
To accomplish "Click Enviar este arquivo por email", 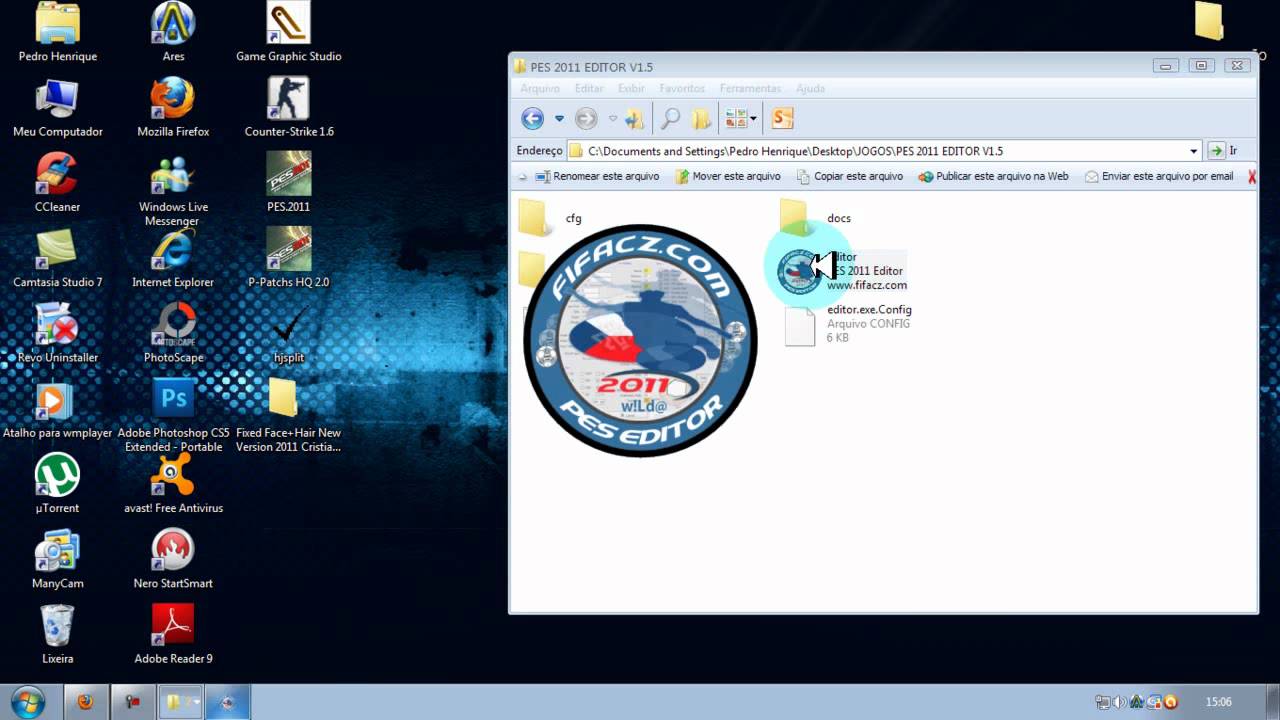I will point(1159,176).
